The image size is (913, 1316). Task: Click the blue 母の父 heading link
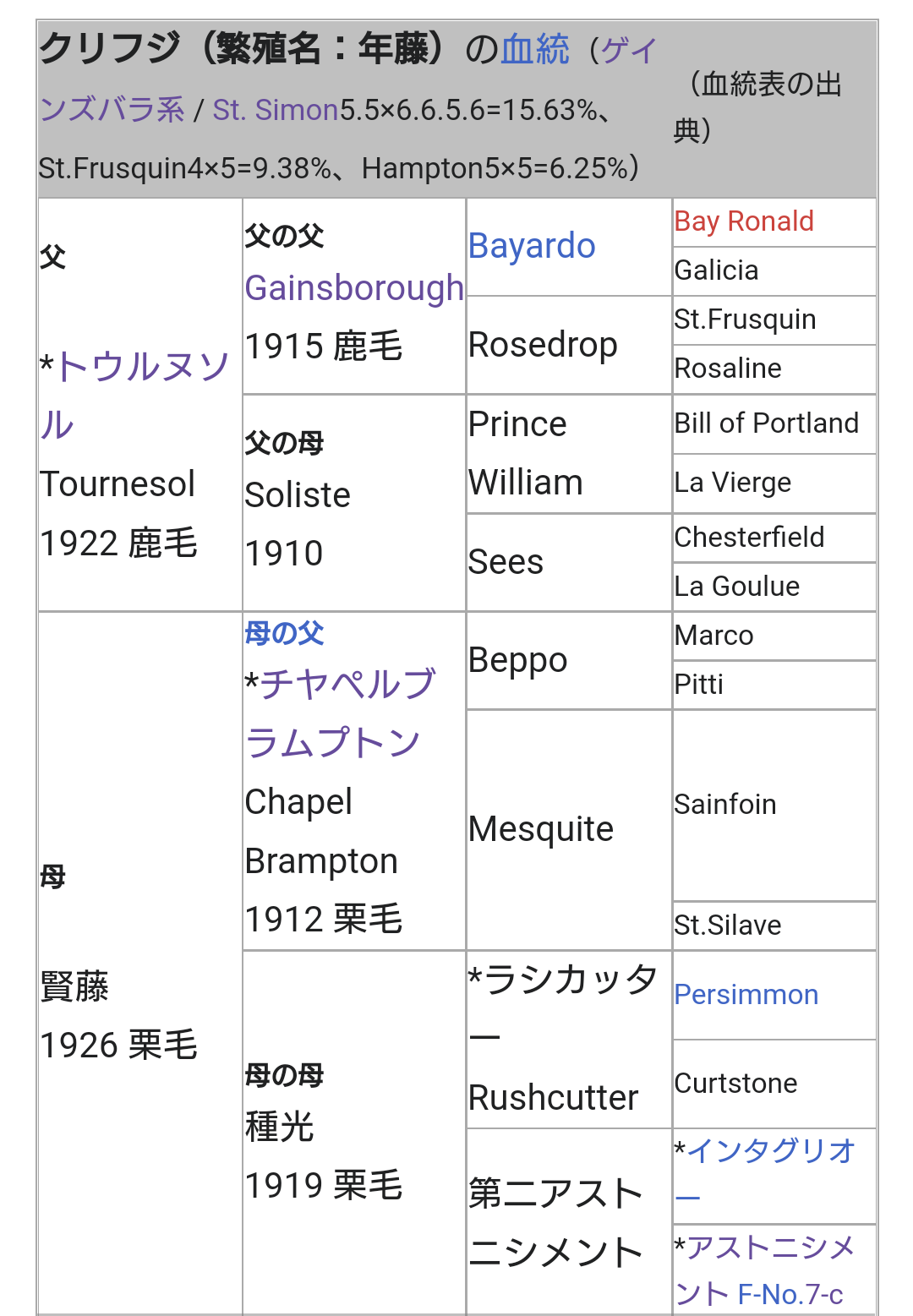pyautogui.click(x=284, y=633)
